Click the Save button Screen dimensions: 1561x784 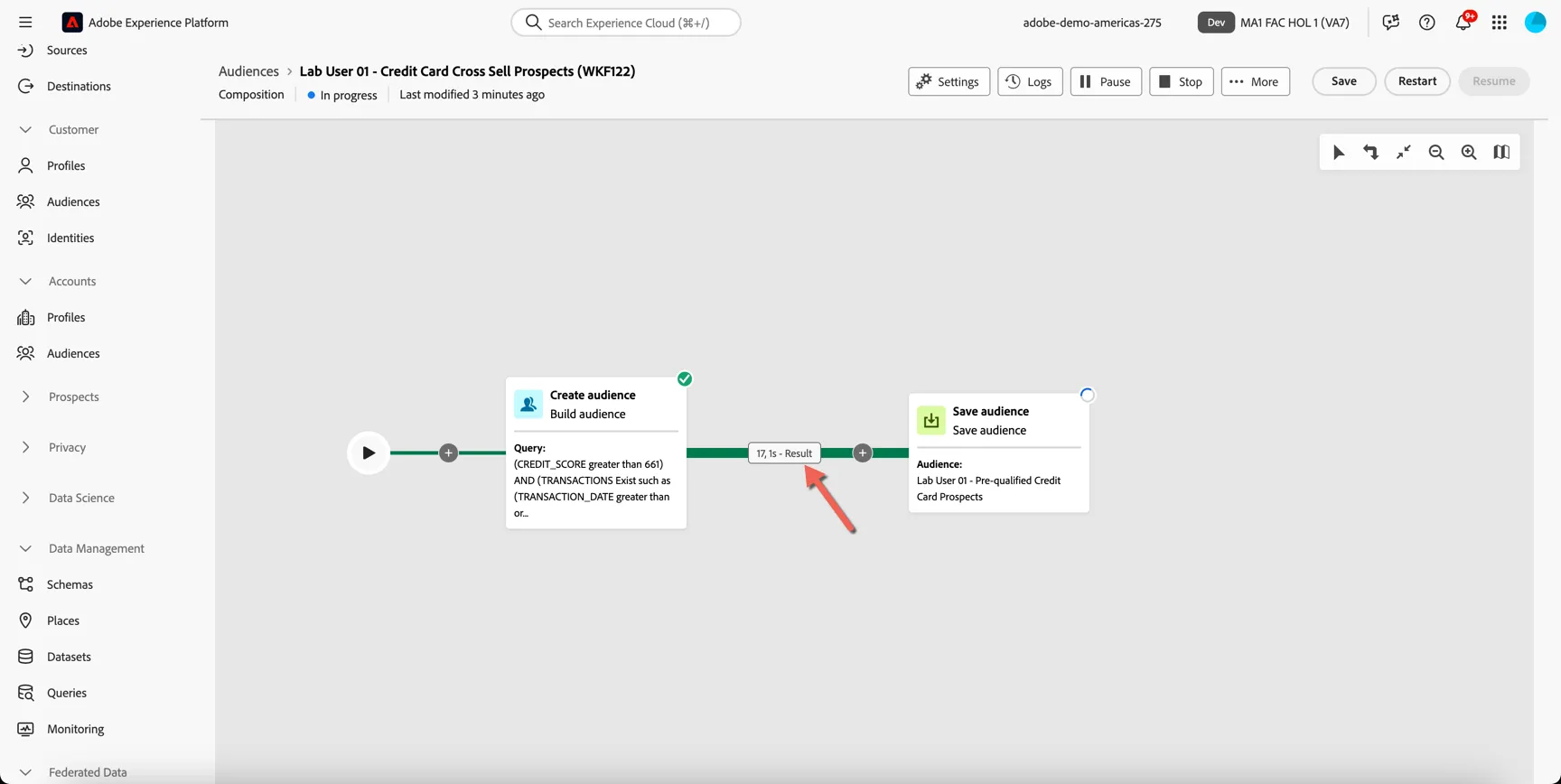coord(1344,81)
